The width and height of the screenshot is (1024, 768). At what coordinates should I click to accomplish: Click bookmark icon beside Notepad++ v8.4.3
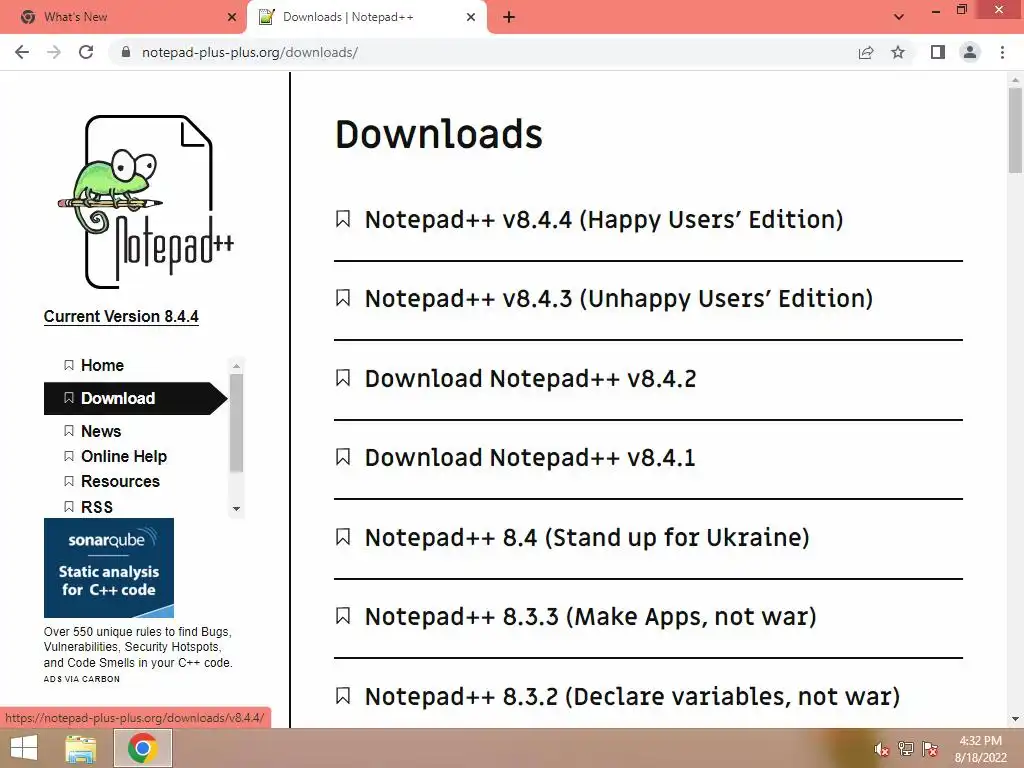(343, 298)
